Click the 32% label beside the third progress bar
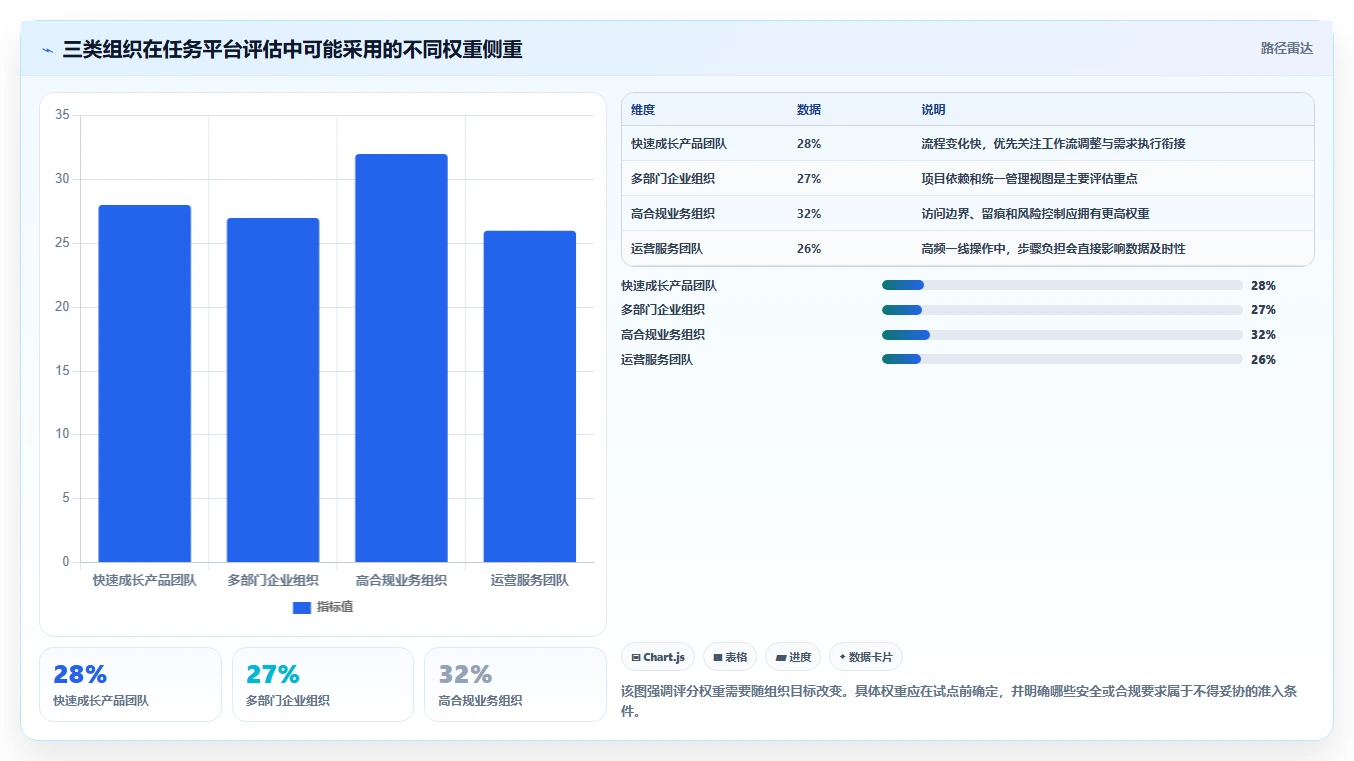 point(1263,335)
